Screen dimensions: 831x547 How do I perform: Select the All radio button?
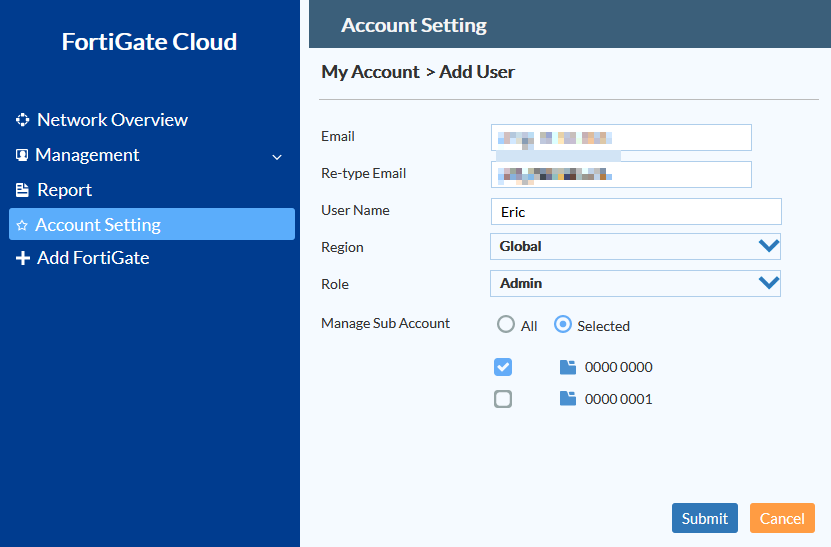(506, 325)
